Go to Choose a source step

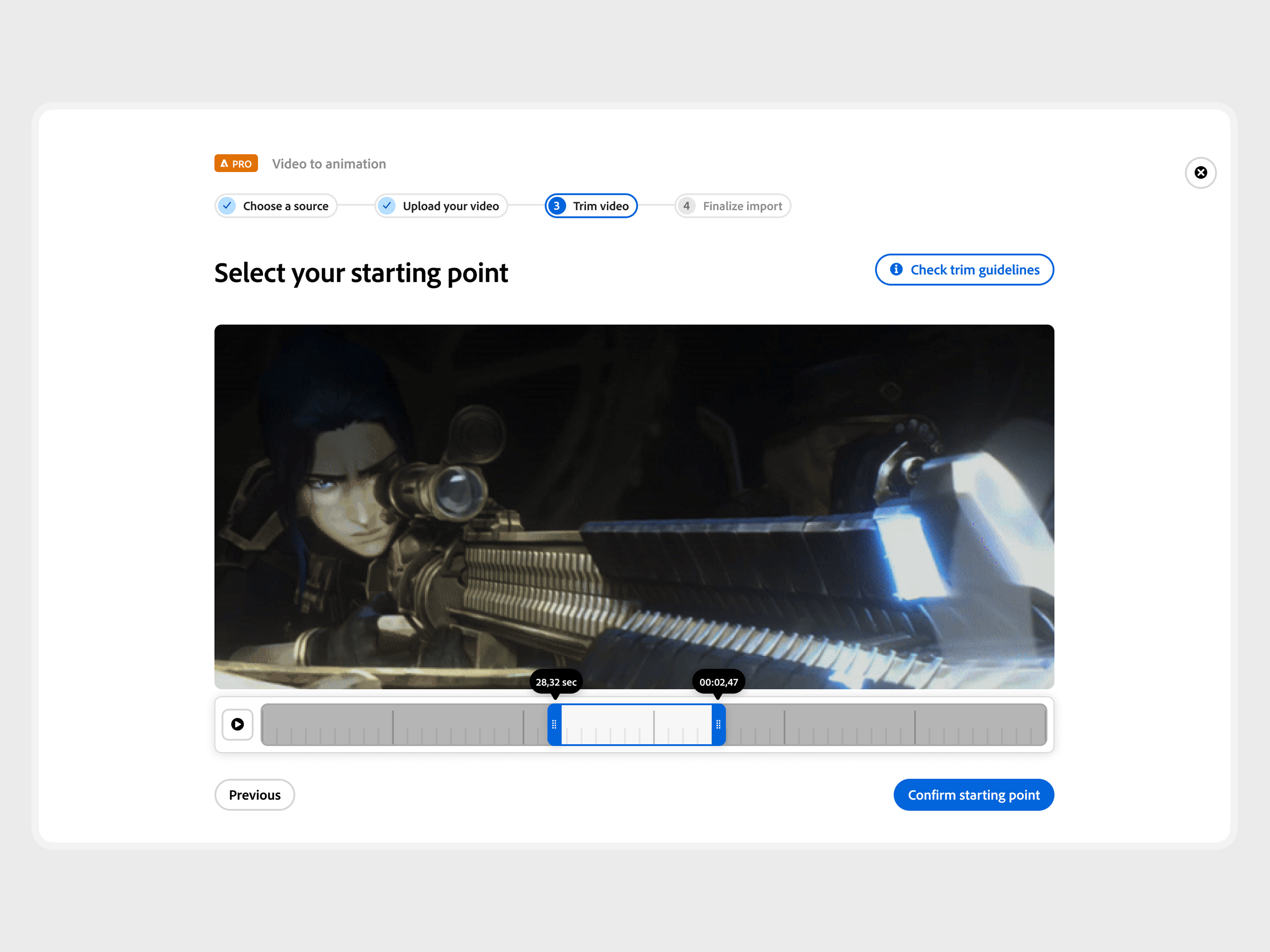(275, 206)
